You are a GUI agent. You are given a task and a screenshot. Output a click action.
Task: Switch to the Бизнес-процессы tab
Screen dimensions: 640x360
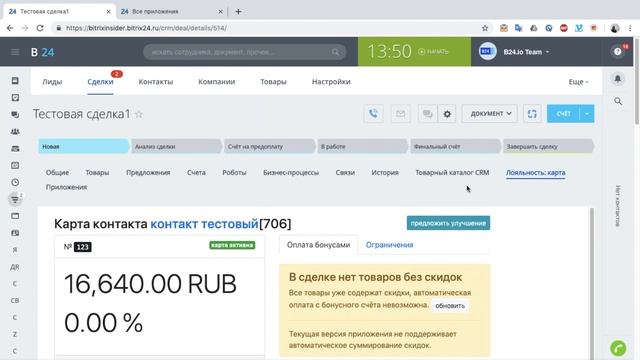[291, 172]
